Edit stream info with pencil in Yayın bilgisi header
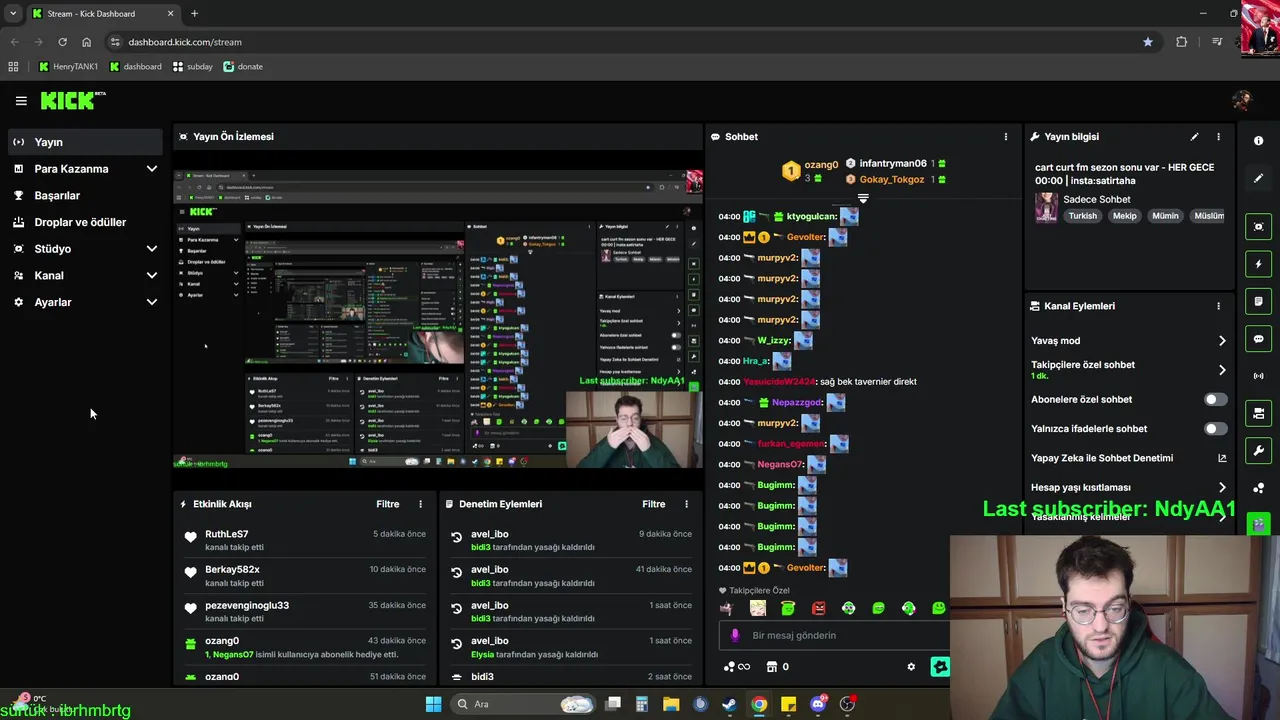Viewport: 1280px width, 720px height. [x=1194, y=137]
